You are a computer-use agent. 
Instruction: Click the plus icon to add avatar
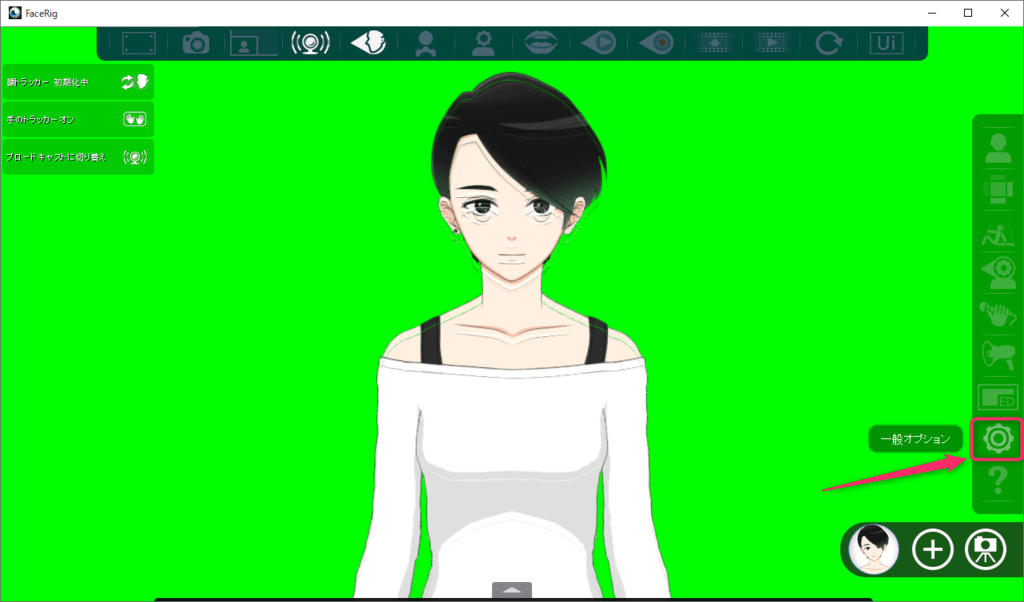(933, 549)
